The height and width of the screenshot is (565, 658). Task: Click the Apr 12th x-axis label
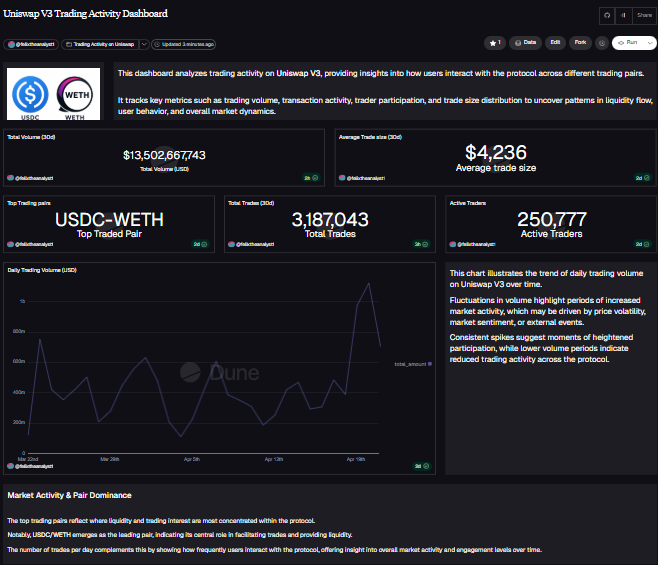(x=274, y=459)
